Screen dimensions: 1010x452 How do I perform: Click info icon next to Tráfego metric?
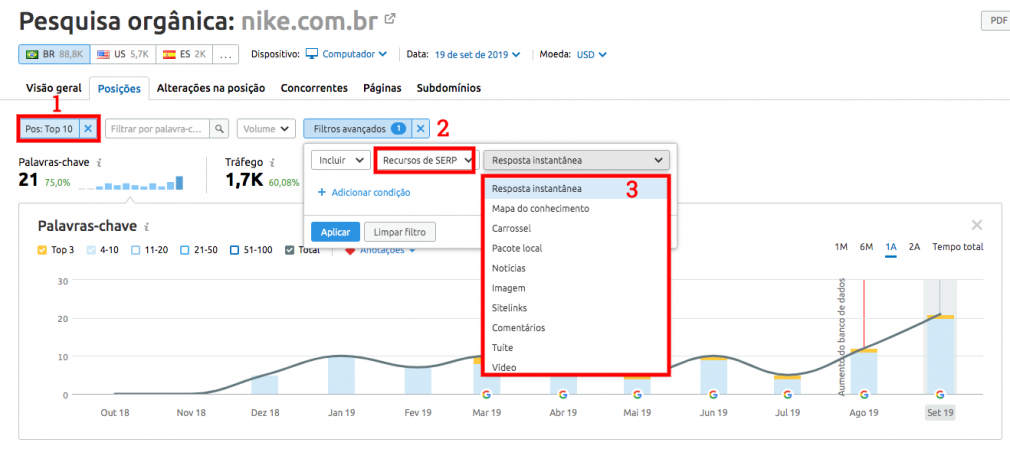(x=272, y=163)
